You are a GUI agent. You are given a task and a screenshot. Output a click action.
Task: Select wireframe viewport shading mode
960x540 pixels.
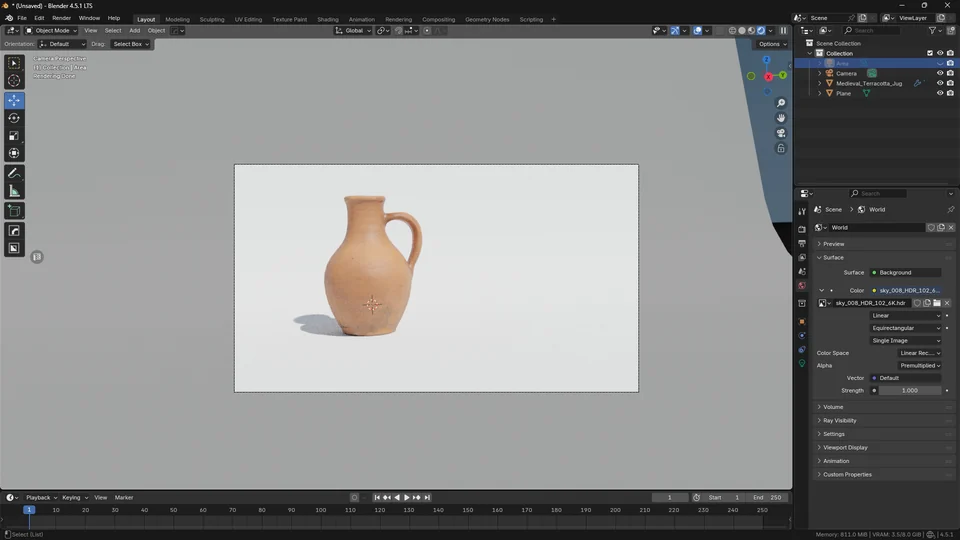(732, 31)
